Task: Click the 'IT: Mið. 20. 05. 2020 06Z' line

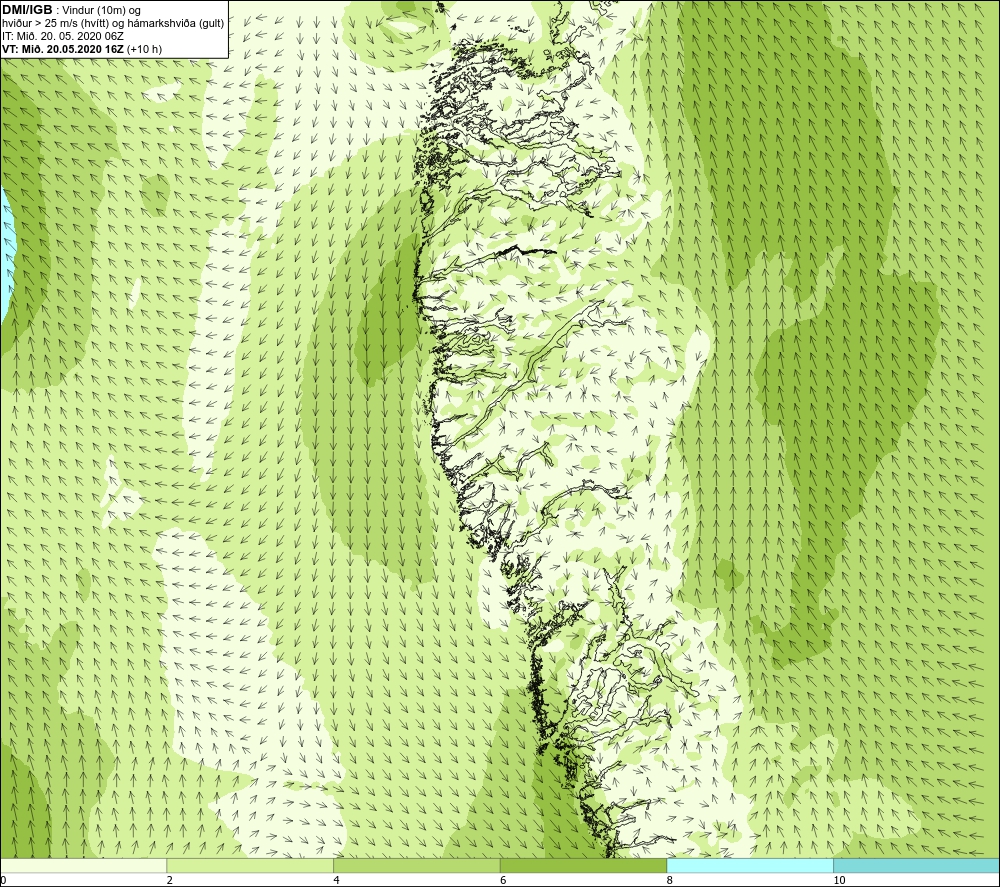Action: pyautogui.click(x=62, y=36)
